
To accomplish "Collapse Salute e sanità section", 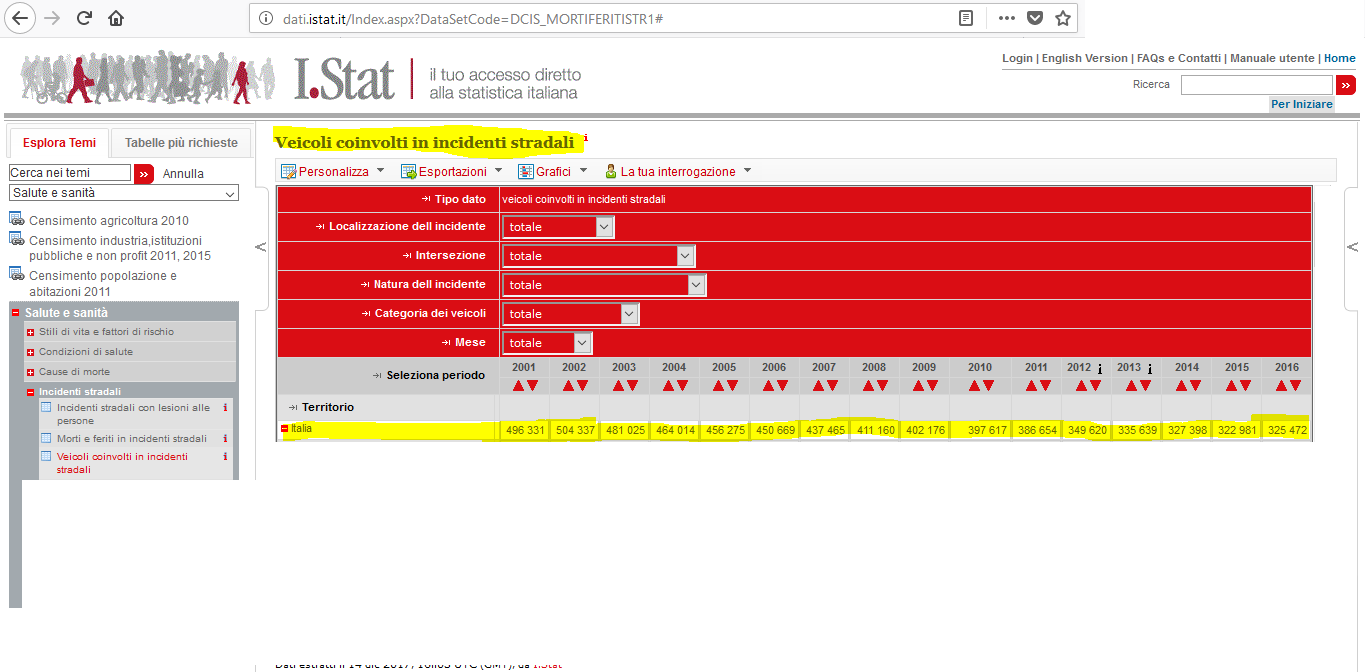I will (16, 313).
